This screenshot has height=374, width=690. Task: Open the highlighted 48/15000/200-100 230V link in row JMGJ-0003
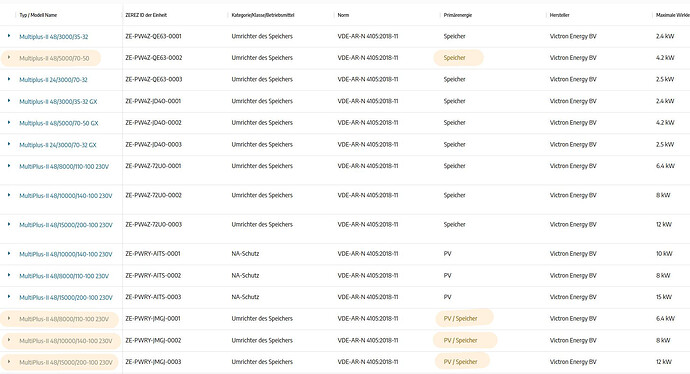pos(66,363)
